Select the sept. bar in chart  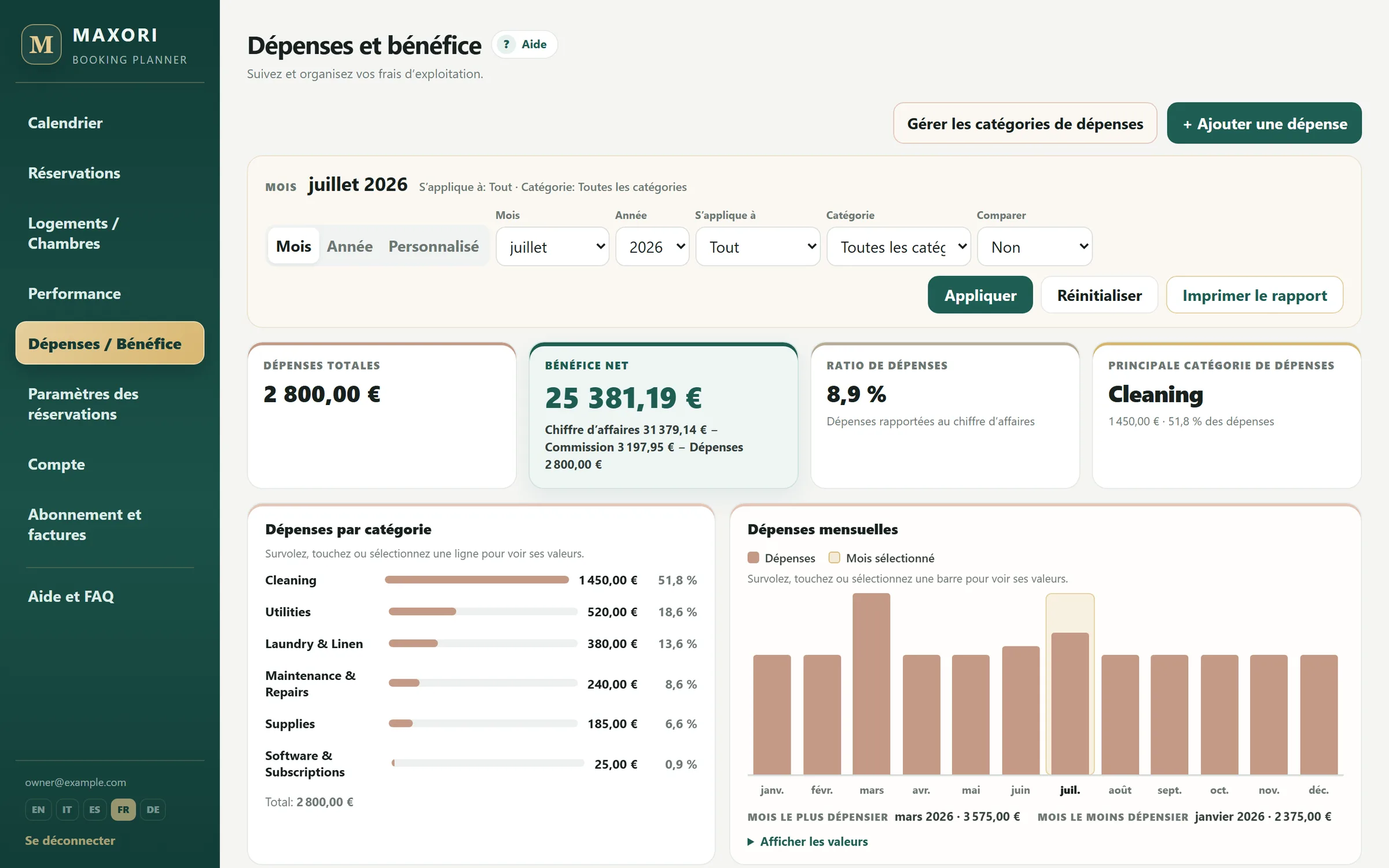coord(1170,715)
